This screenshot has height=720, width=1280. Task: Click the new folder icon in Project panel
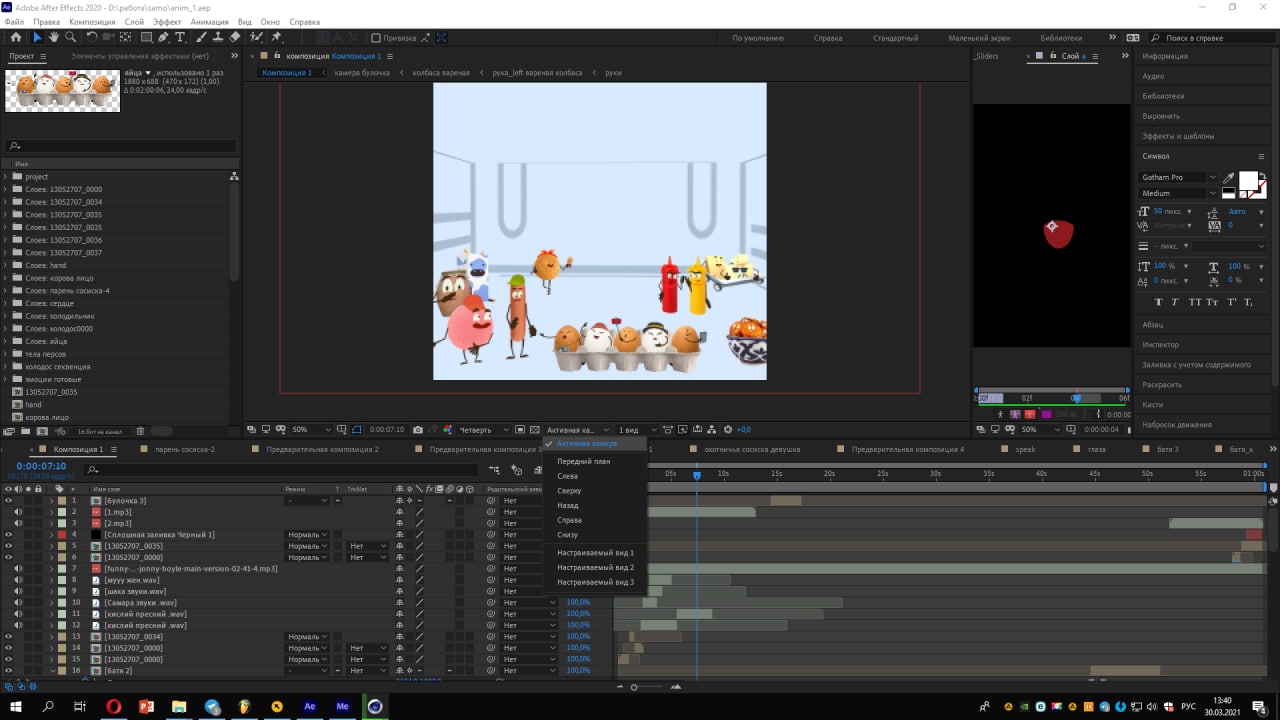coord(23,432)
